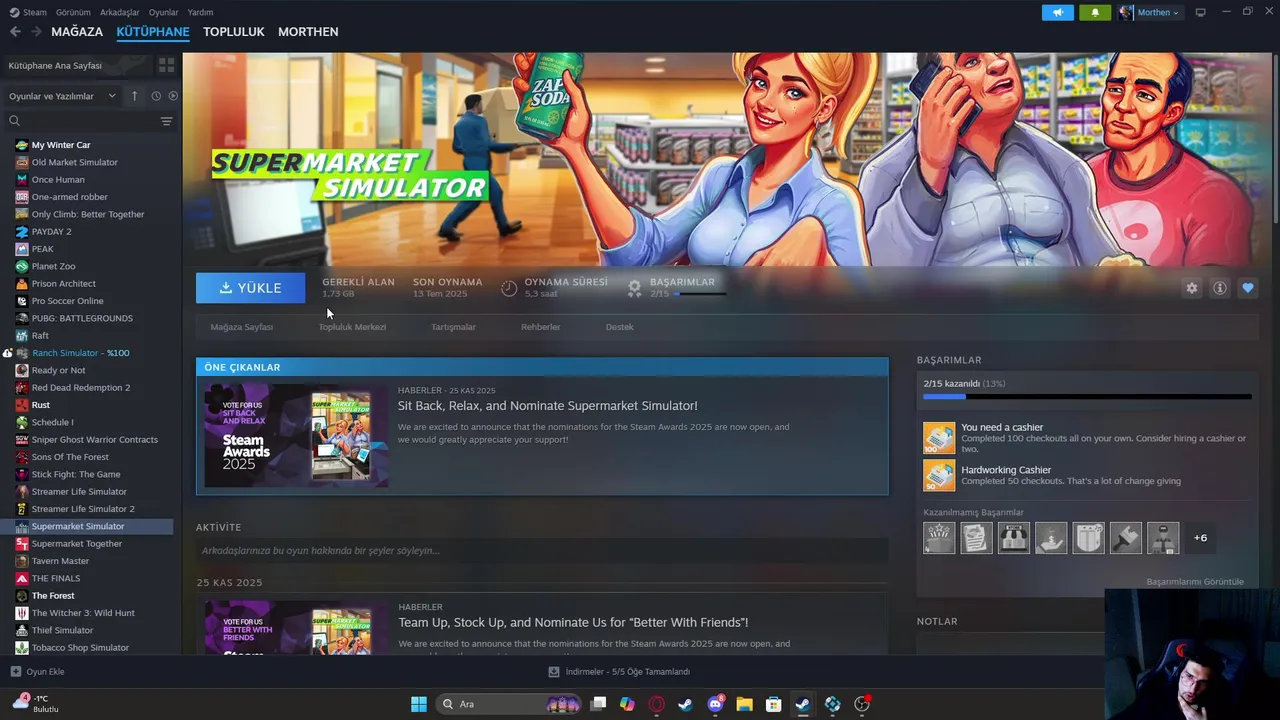
Task: Click the activity comment input field
Action: [x=541, y=551]
